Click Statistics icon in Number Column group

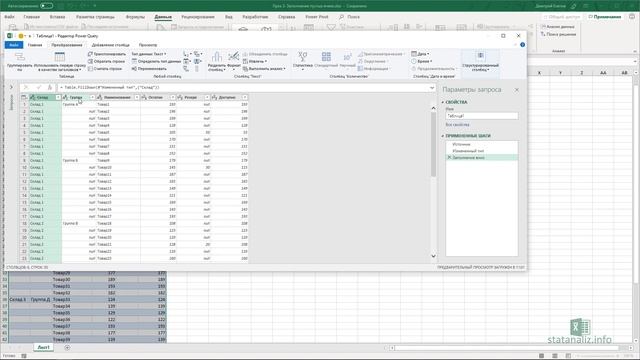[x=302, y=56]
